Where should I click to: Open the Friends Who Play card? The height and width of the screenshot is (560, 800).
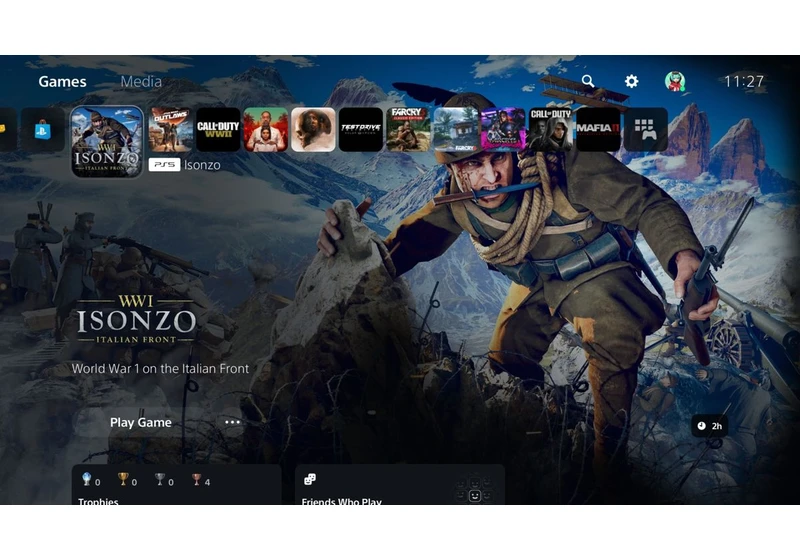pos(400,485)
